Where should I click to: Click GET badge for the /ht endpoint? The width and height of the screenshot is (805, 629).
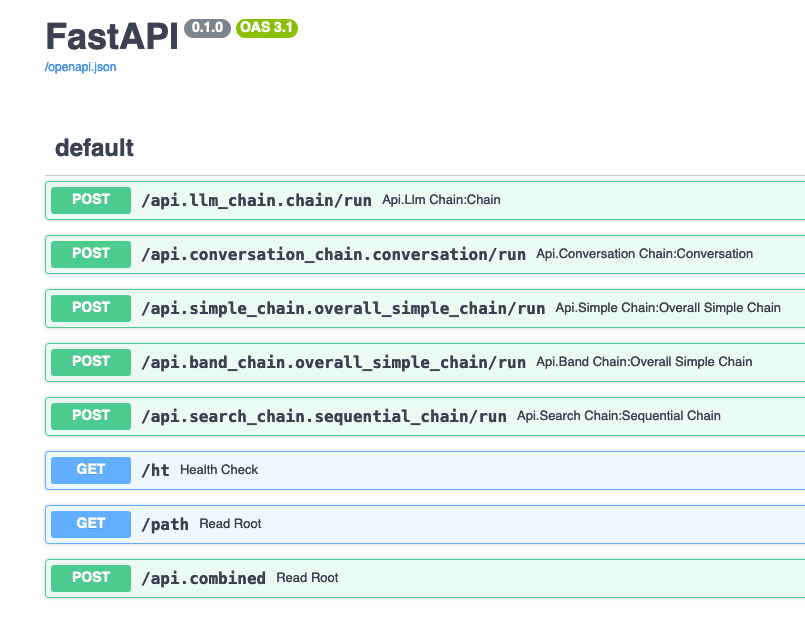click(x=91, y=470)
